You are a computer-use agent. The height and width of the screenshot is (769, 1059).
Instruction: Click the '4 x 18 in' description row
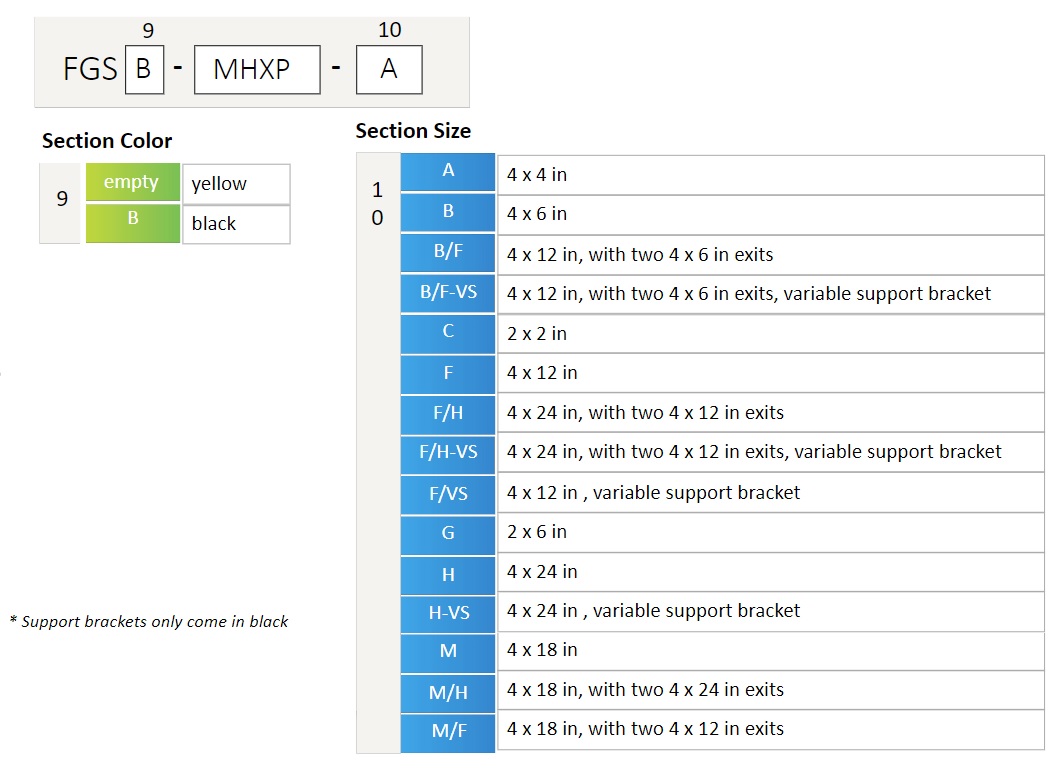[771, 651]
